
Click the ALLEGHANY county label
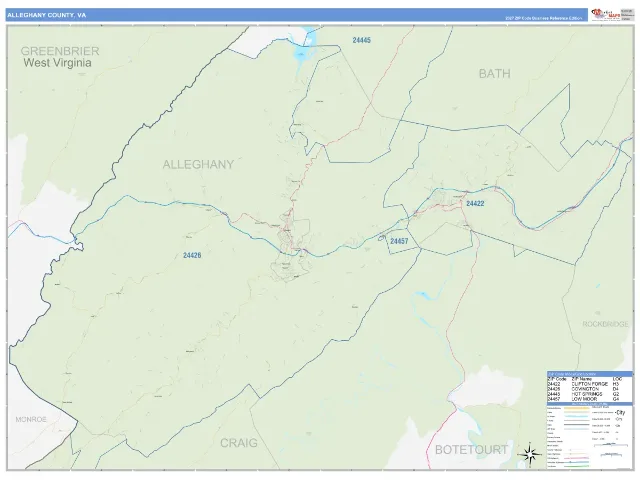pyautogui.click(x=198, y=164)
